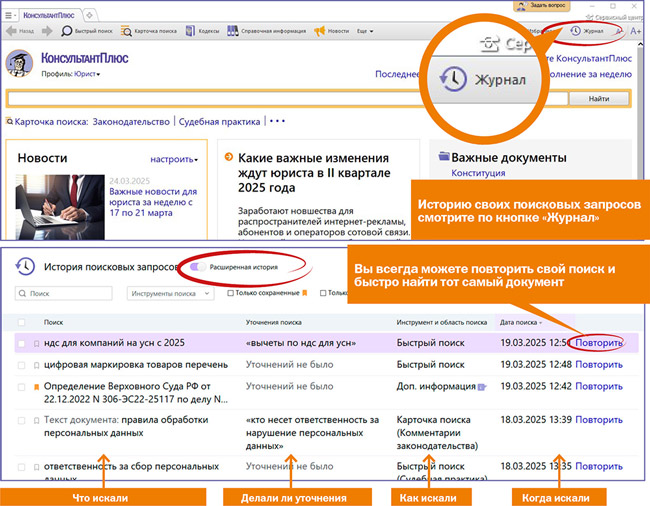Click the query 'ндс для компаний на усн с 2025'
The height and width of the screenshot is (506, 650).
click(114, 343)
